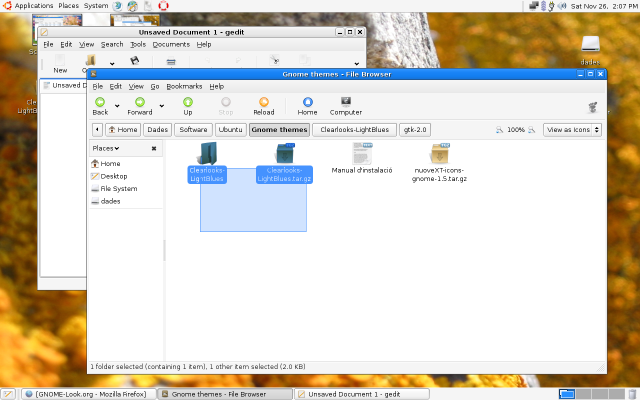The height and width of the screenshot is (400, 640).
Task: Open Documents menu in gedit
Action: click(171, 44)
